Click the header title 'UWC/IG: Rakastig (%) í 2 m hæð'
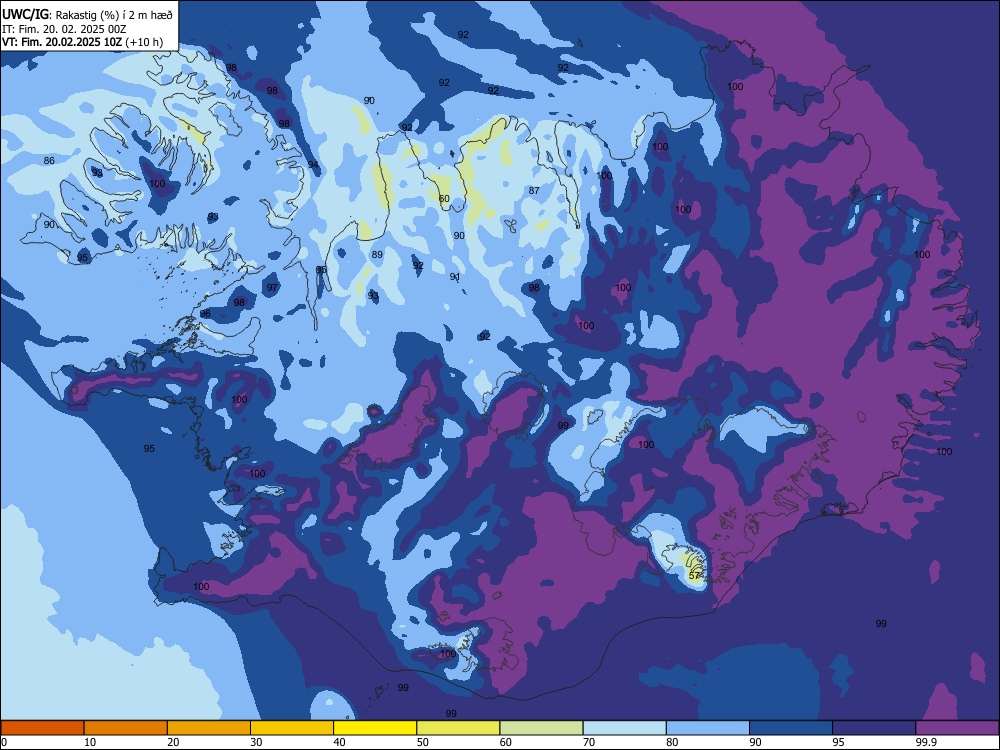The height and width of the screenshot is (750, 1000). click(x=87, y=14)
